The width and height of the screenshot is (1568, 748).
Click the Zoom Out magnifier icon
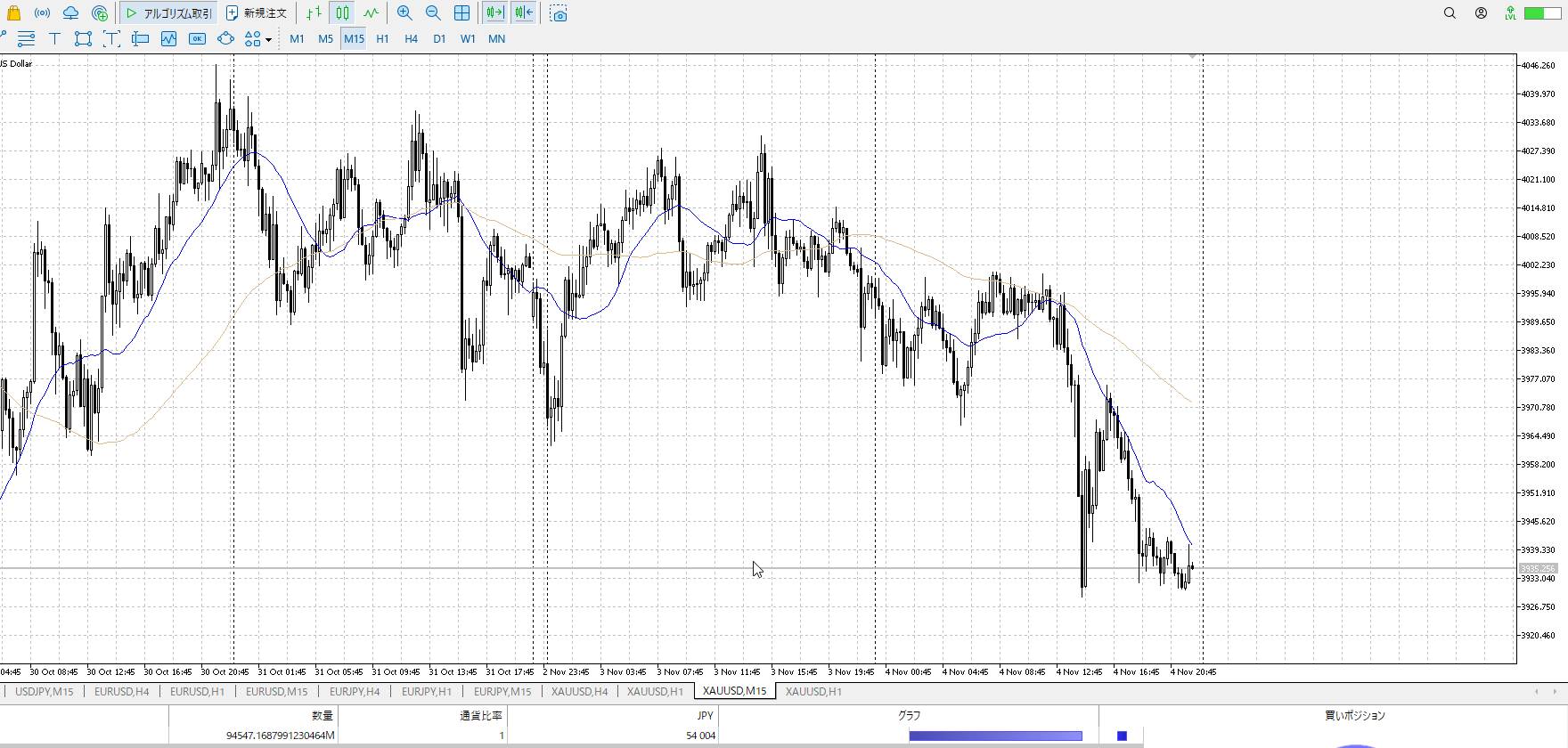(x=433, y=13)
